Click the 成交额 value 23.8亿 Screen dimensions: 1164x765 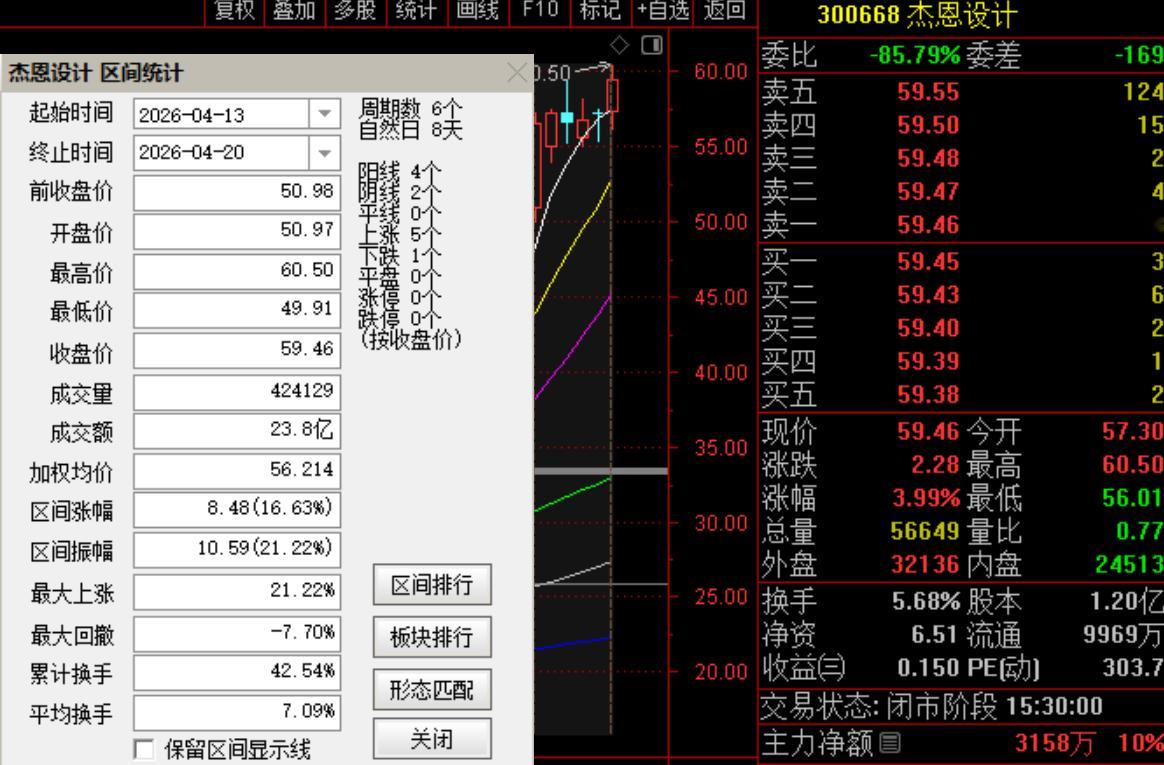point(237,431)
